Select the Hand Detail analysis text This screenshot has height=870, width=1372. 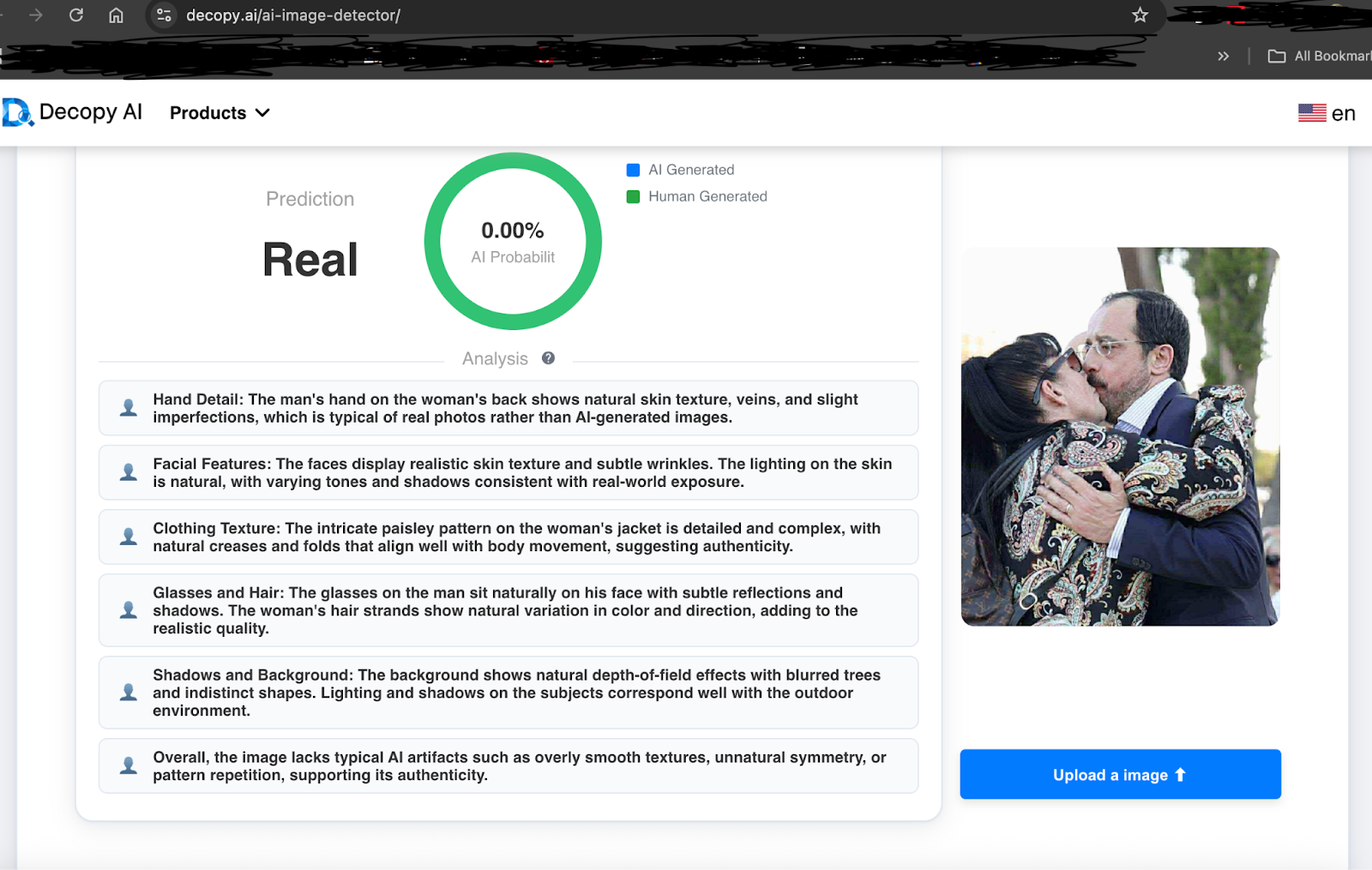(506, 408)
